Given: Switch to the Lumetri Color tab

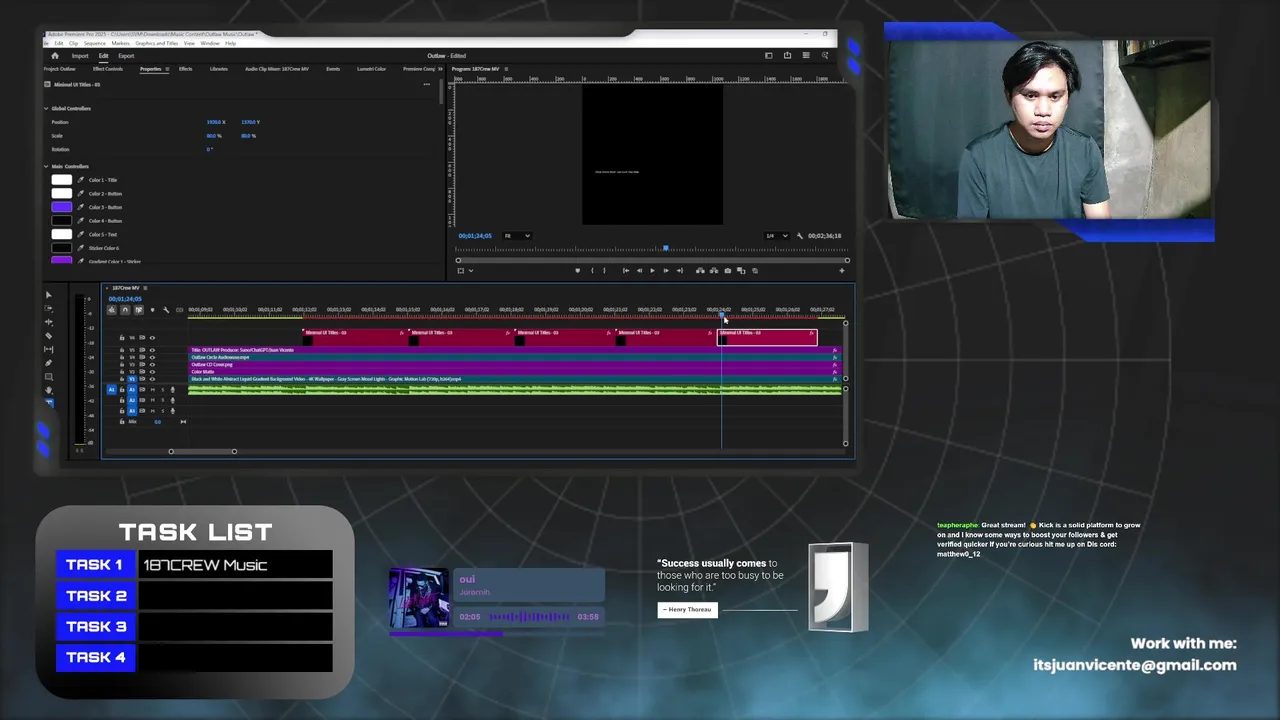Looking at the screenshot, I should pyautogui.click(x=371, y=69).
